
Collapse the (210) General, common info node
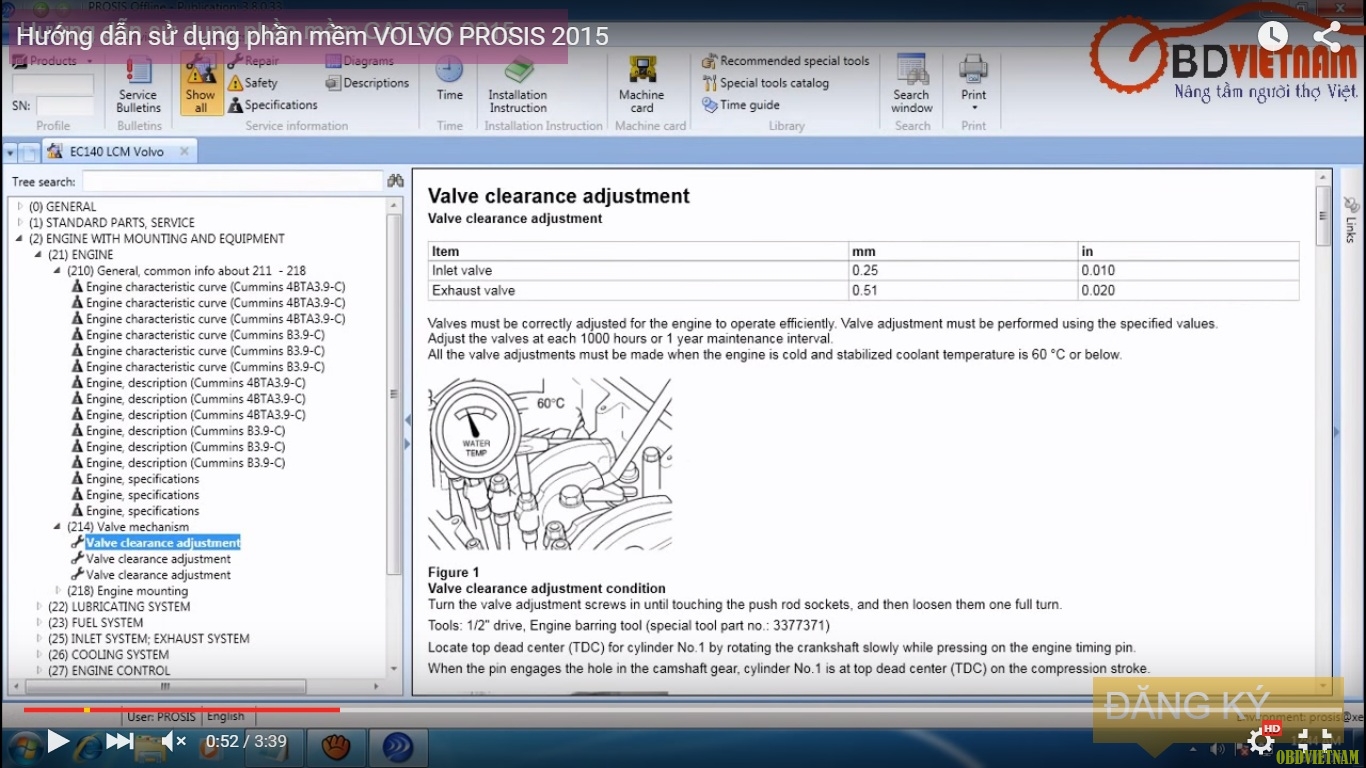coord(57,271)
